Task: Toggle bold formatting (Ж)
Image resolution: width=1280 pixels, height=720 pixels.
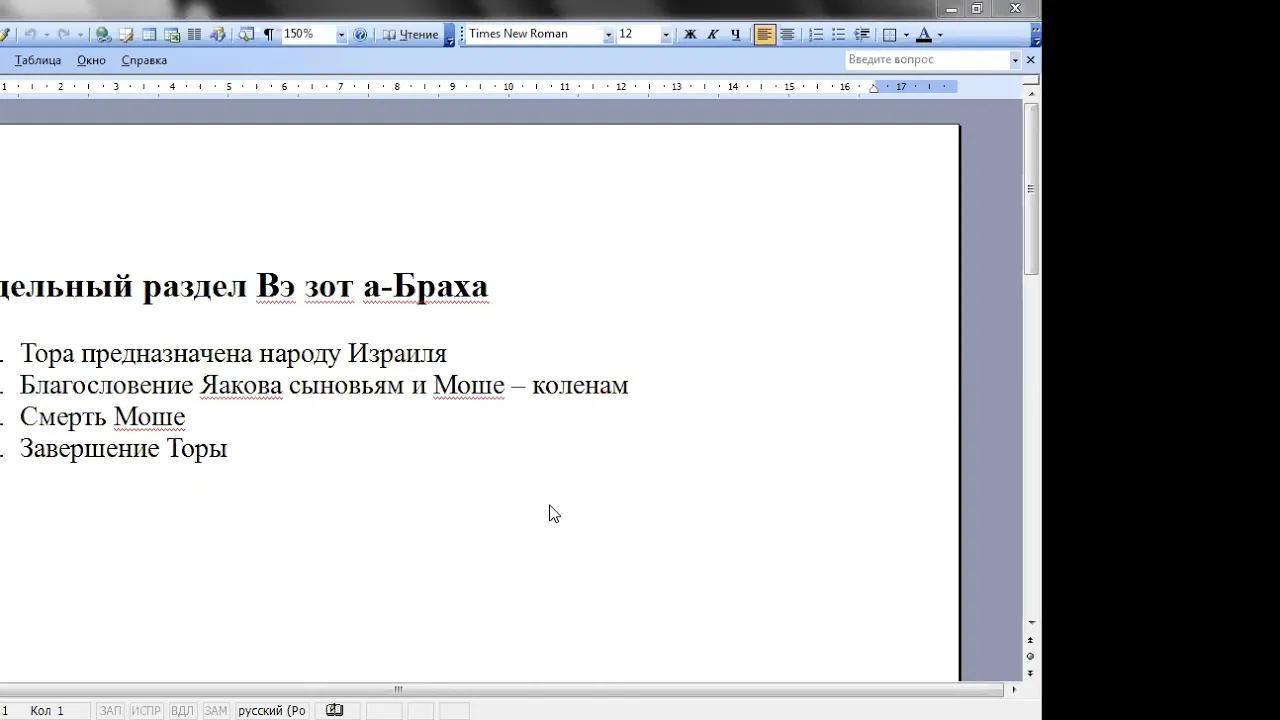Action: (690, 34)
